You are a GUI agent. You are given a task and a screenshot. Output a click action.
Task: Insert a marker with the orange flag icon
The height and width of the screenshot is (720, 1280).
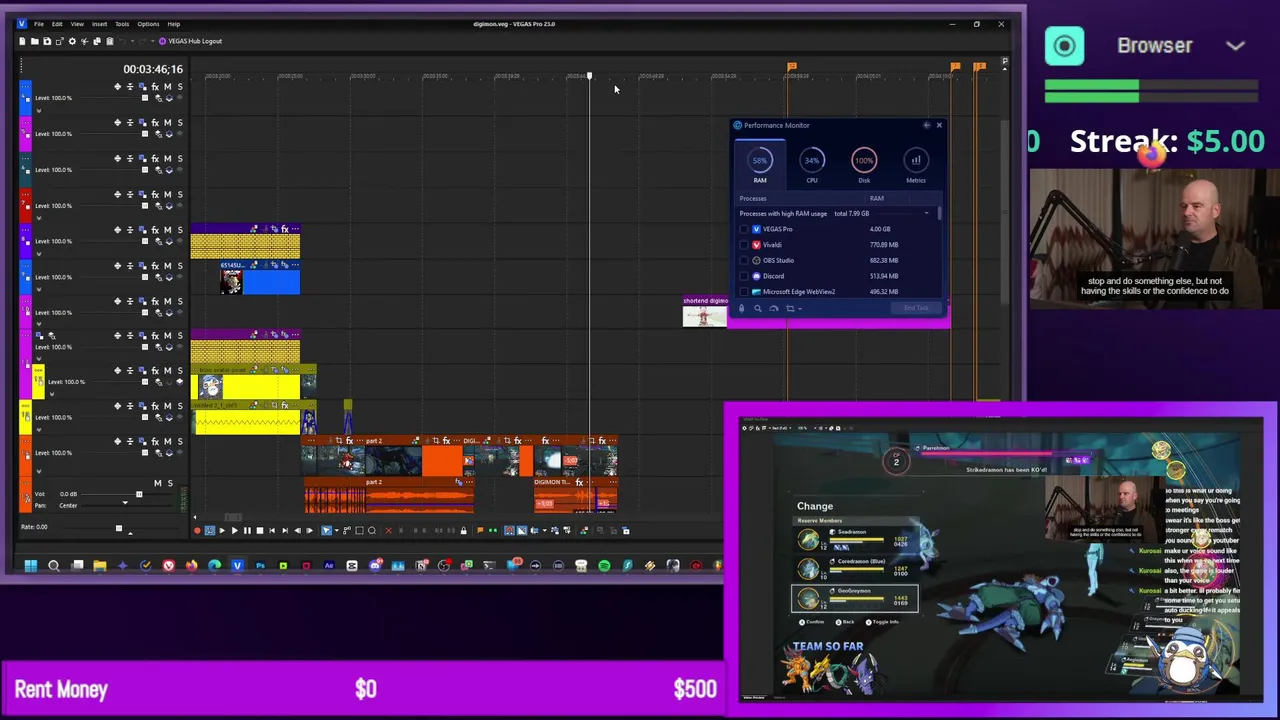(x=480, y=530)
